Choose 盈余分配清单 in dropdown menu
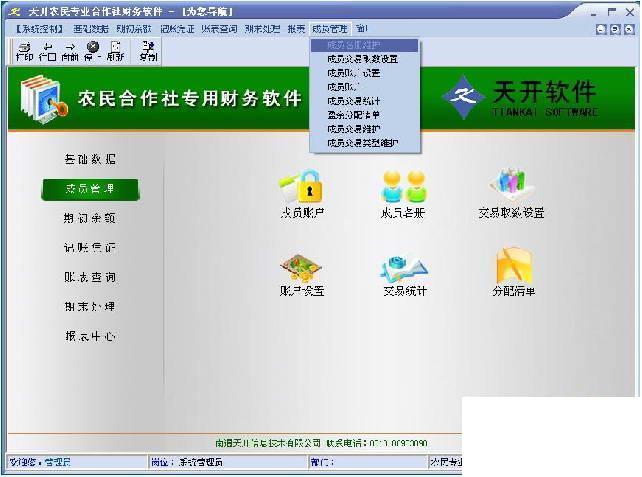 coord(364,115)
